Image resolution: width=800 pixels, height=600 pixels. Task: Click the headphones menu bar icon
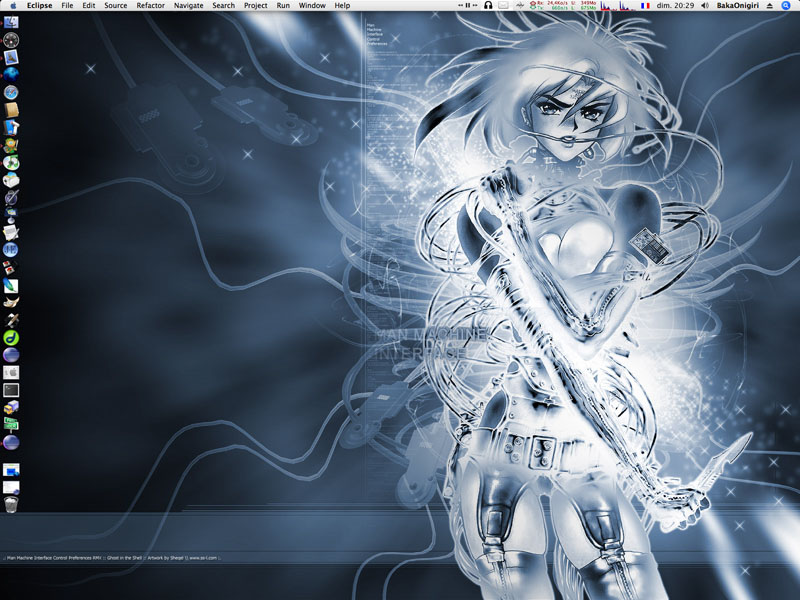point(488,6)
